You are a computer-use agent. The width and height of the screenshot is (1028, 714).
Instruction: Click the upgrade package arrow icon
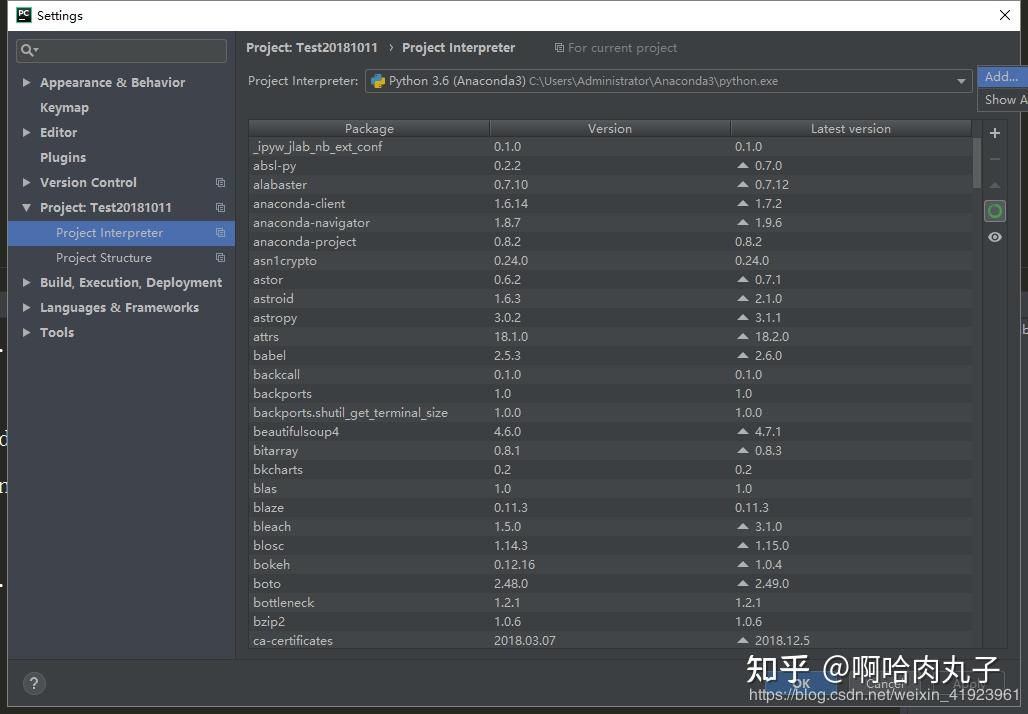pos(995,186)
